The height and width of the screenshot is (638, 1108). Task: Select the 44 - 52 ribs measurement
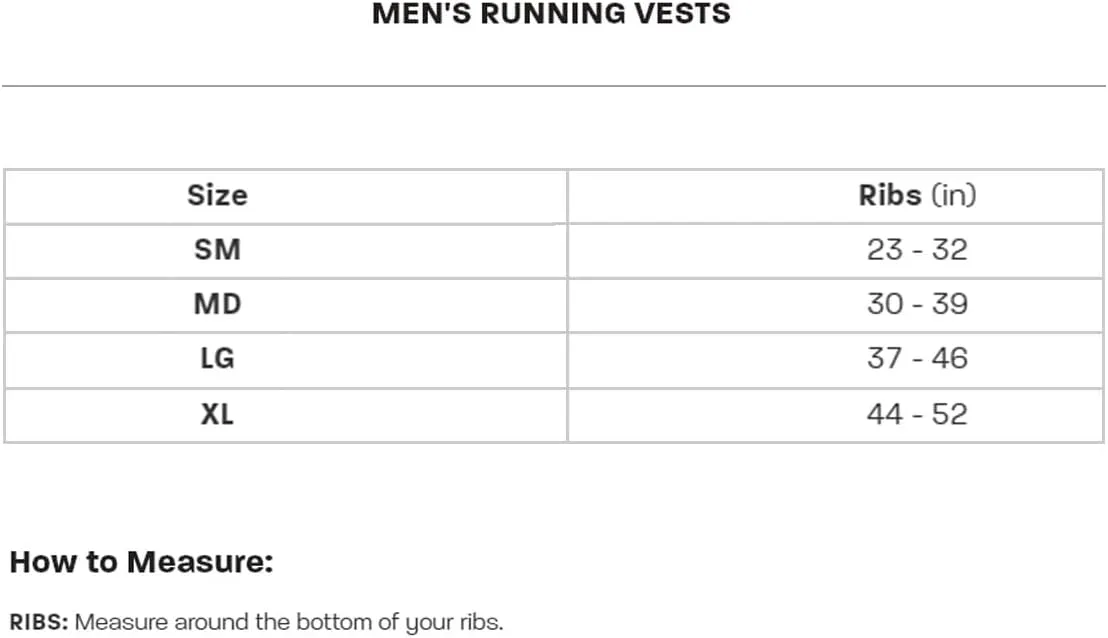(x=917, y=415)
